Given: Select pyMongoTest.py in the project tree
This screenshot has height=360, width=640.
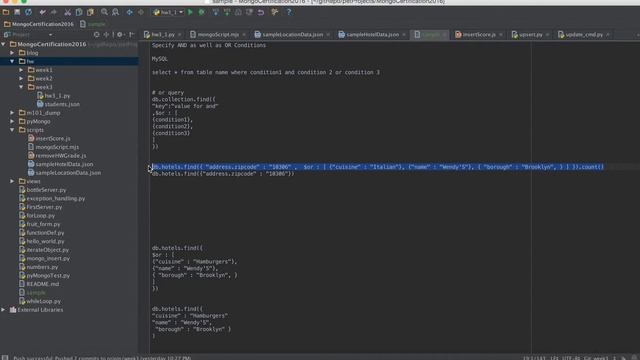Looking at the screenshot, I should click(x=44, y=276).
